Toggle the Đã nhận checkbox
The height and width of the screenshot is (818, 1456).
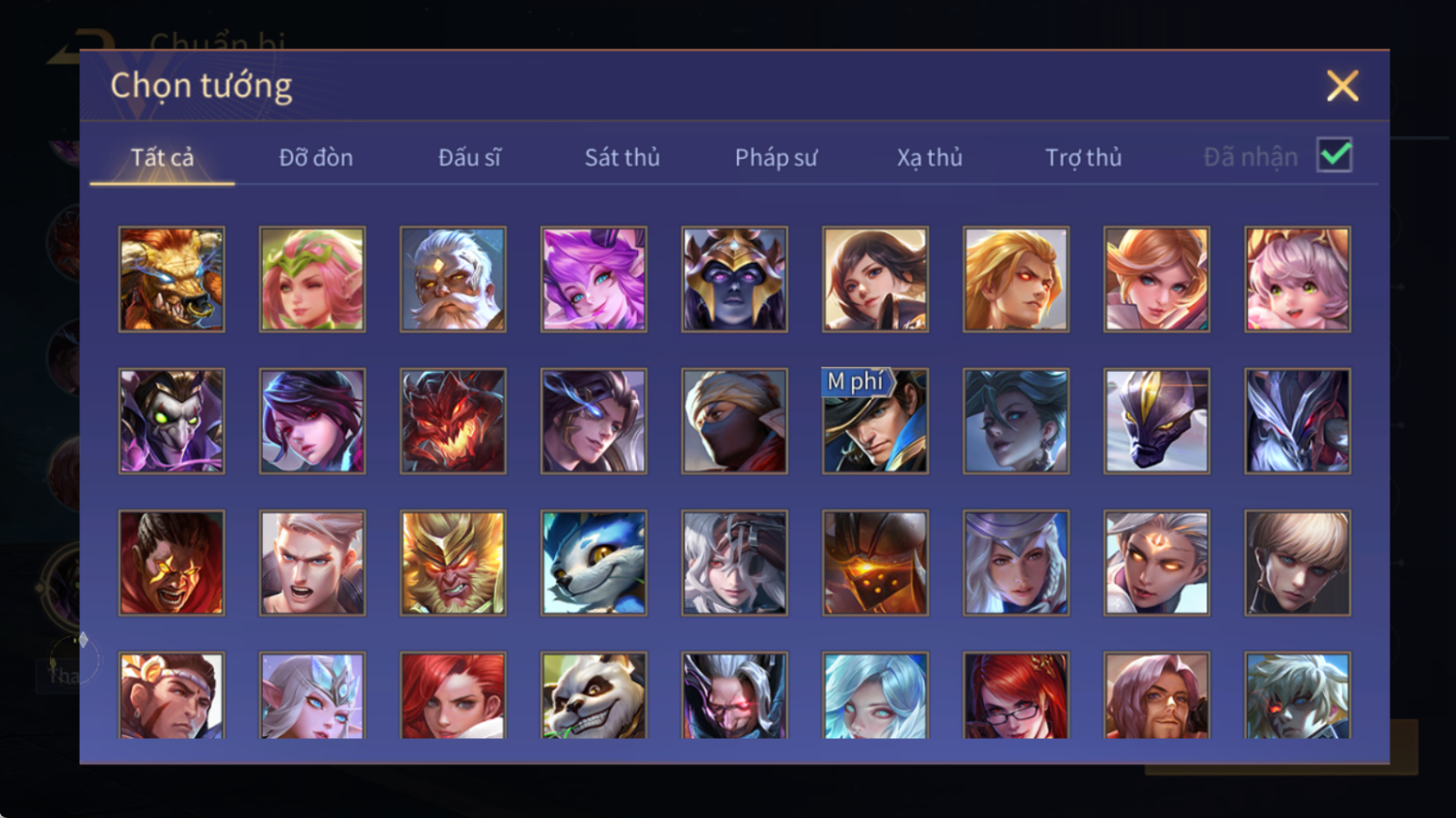tap(1335, 156)
